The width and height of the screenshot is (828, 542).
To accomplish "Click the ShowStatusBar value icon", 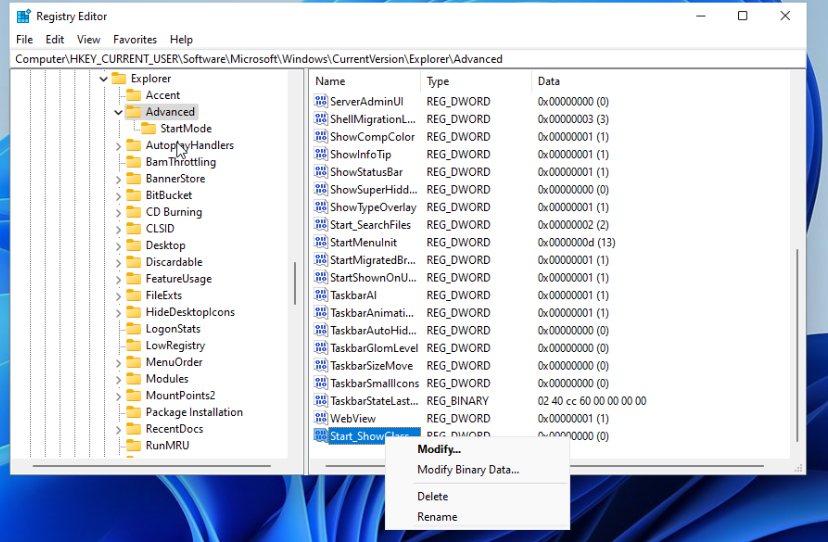I will (321, 172).
